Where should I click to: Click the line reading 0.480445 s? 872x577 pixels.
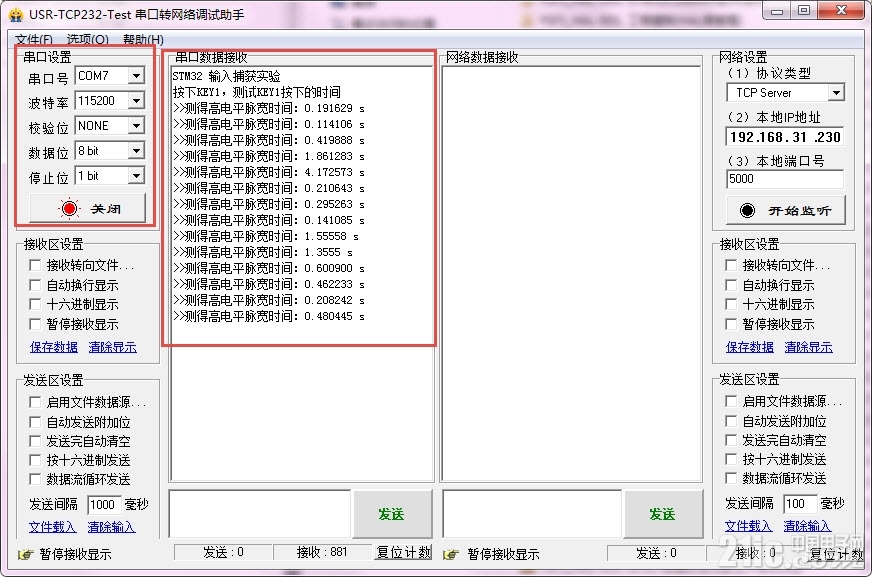pyautogui.click(x=269, y=316)
